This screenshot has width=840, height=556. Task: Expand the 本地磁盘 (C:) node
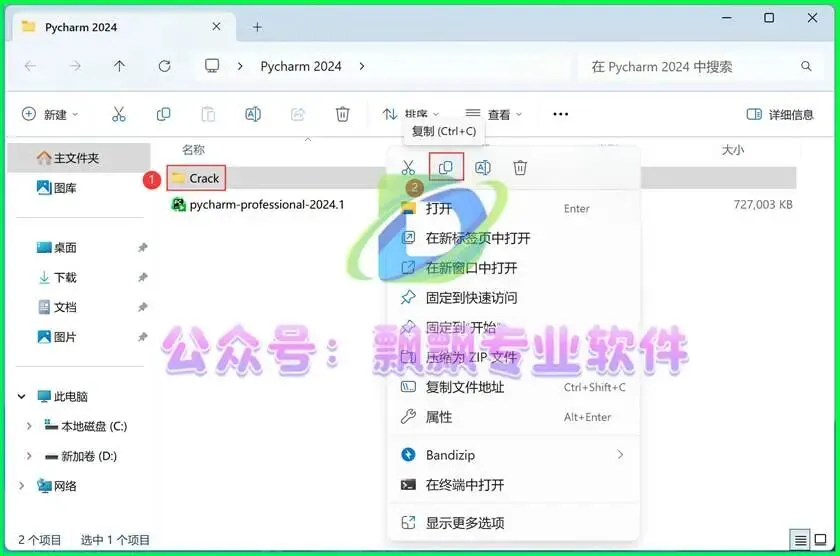click(29, 426)
